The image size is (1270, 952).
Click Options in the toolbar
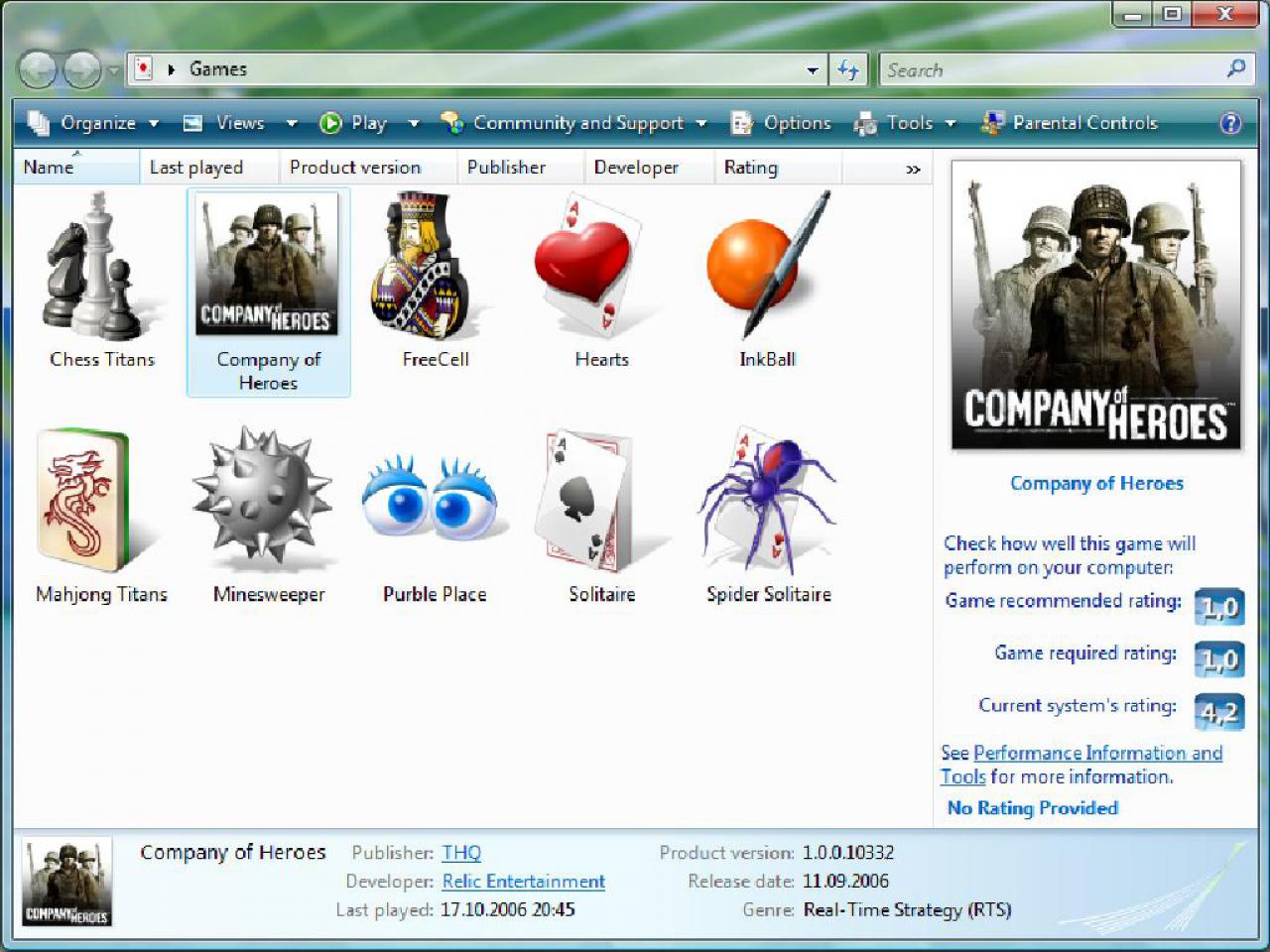coord(781,123)
